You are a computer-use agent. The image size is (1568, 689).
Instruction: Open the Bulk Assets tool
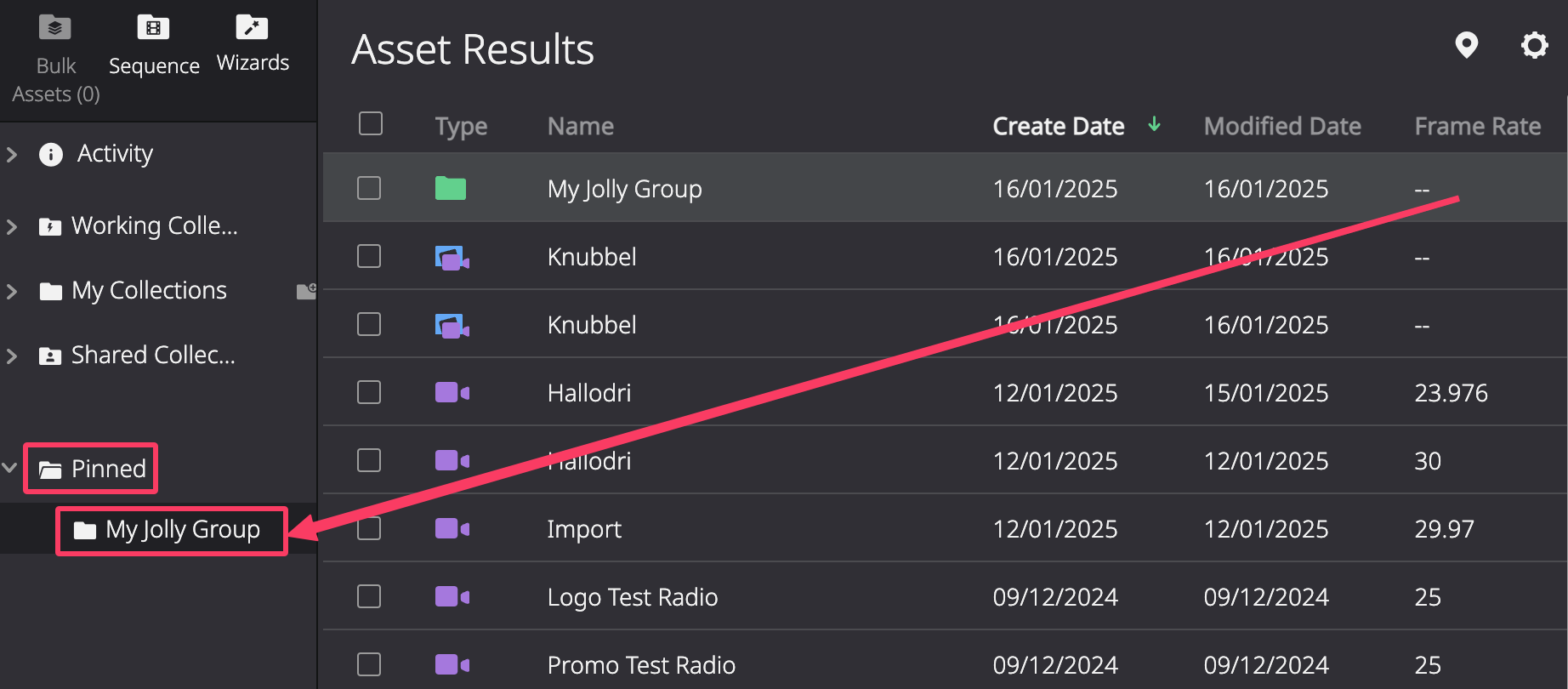[56, 58]
